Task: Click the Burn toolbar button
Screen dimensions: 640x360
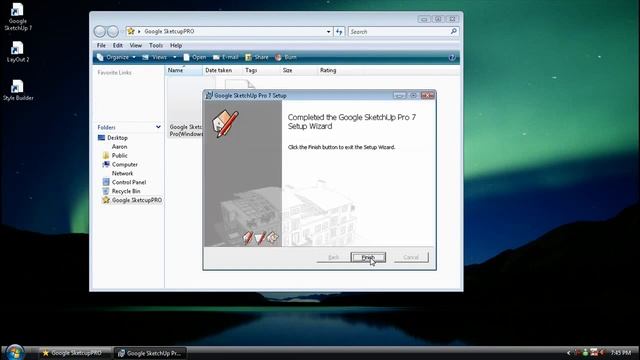Action: tap(286, 57)
